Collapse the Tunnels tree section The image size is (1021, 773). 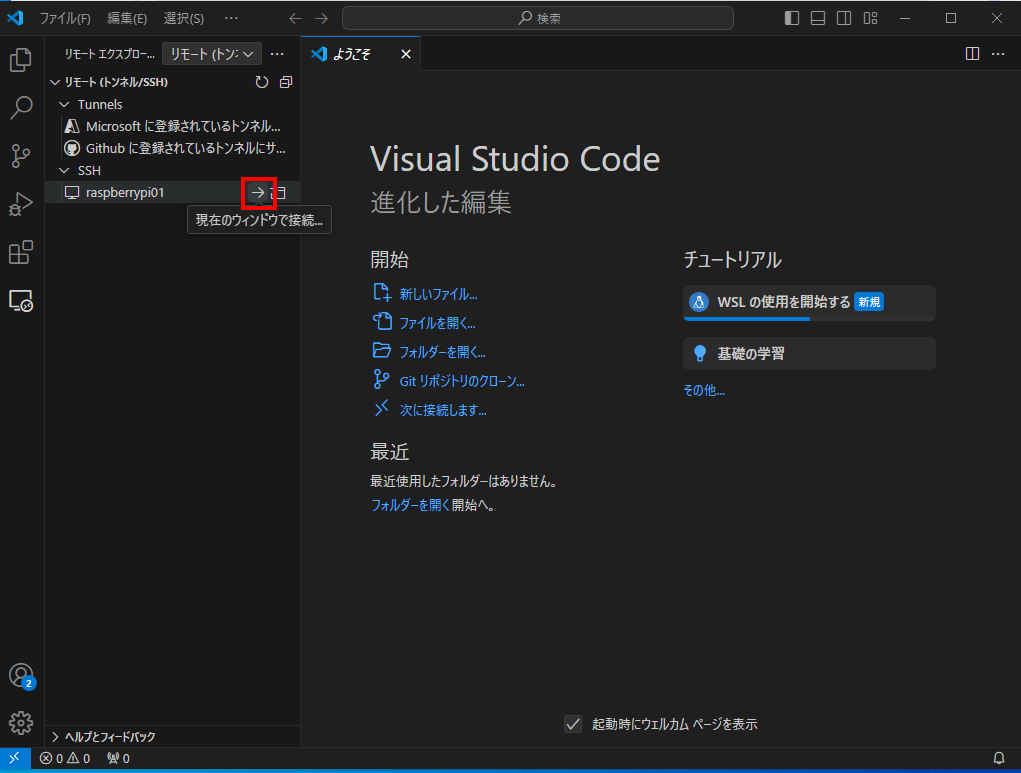tap(66, 104)
